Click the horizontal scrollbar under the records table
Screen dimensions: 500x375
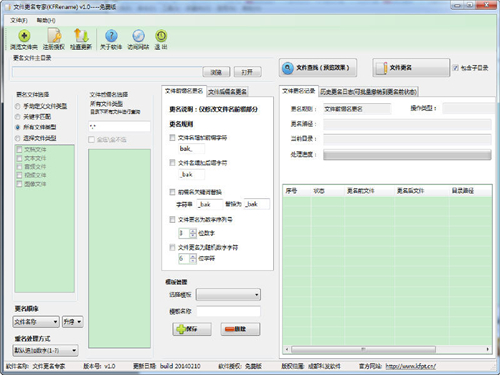(363, 349)
